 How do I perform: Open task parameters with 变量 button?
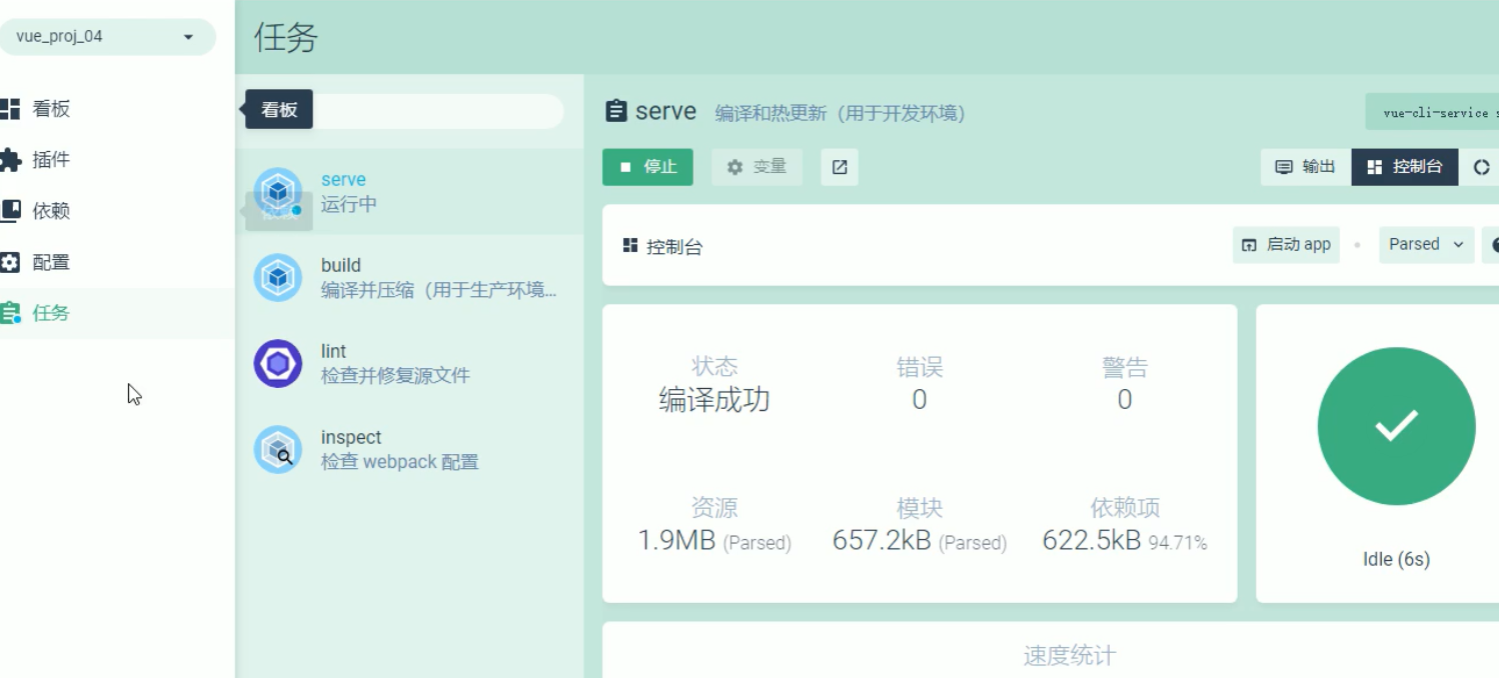click(757, 167)
